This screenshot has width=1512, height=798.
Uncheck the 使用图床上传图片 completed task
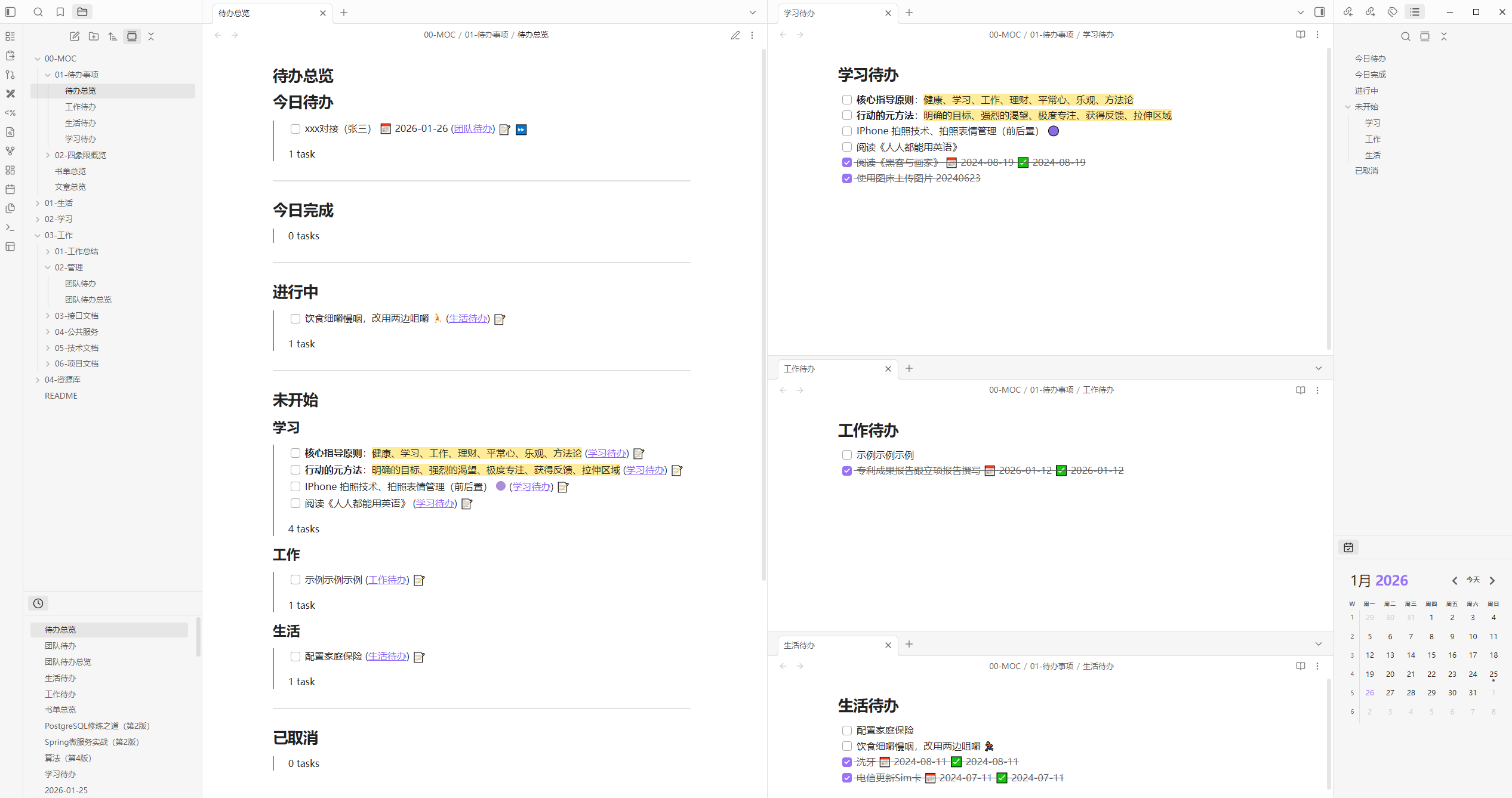tap(846, 178)
